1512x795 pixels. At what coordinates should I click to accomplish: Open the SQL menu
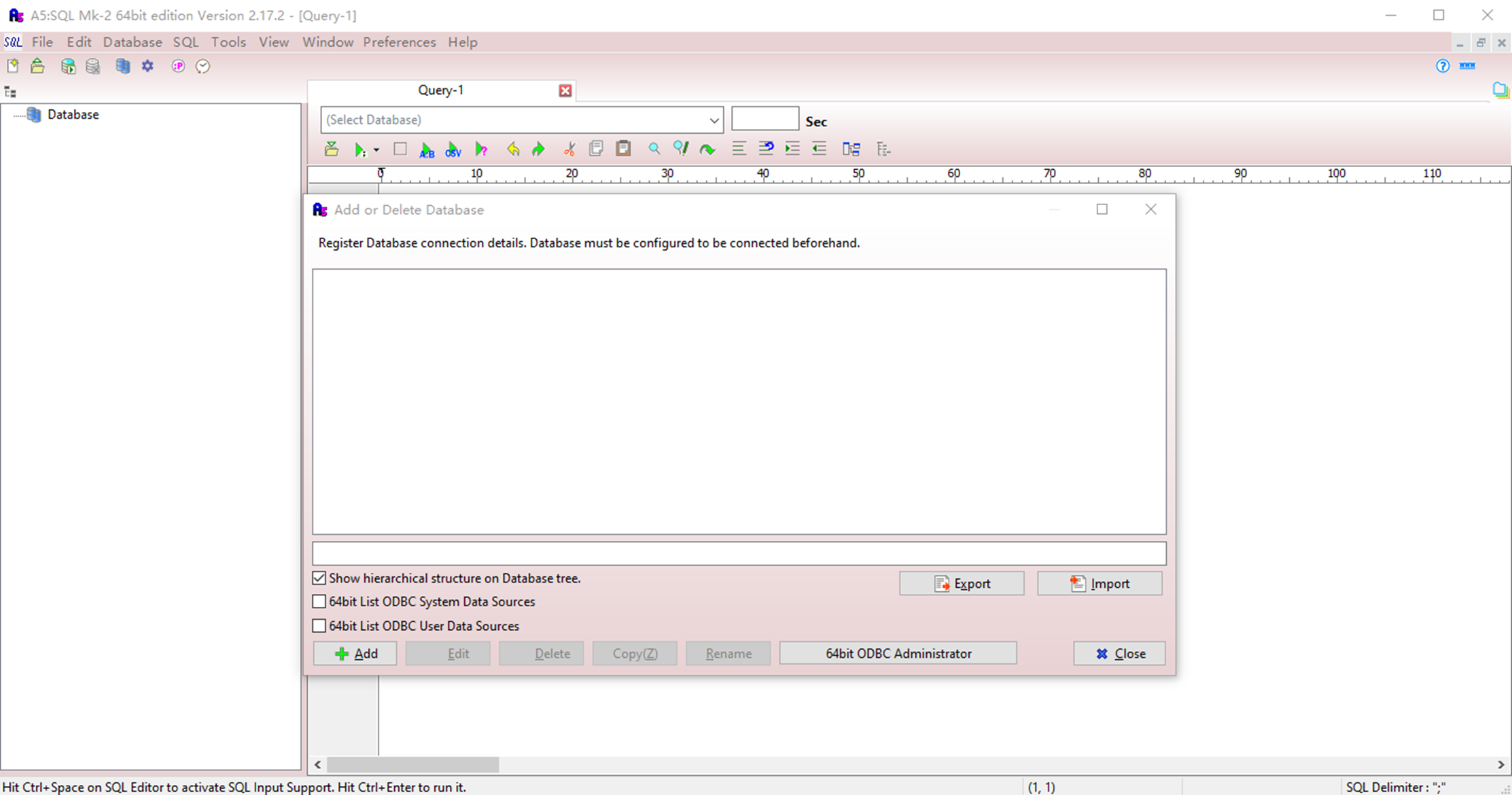[186, 42]
